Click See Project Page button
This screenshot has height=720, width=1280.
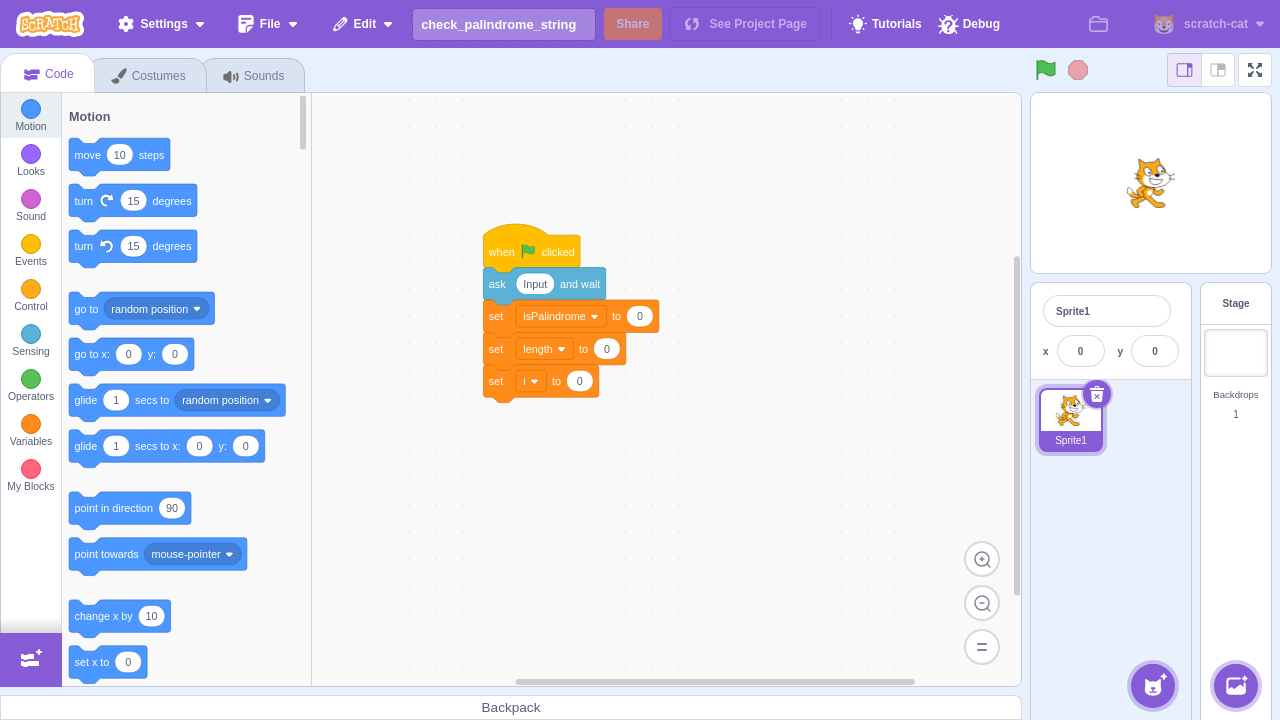(745, 24)
